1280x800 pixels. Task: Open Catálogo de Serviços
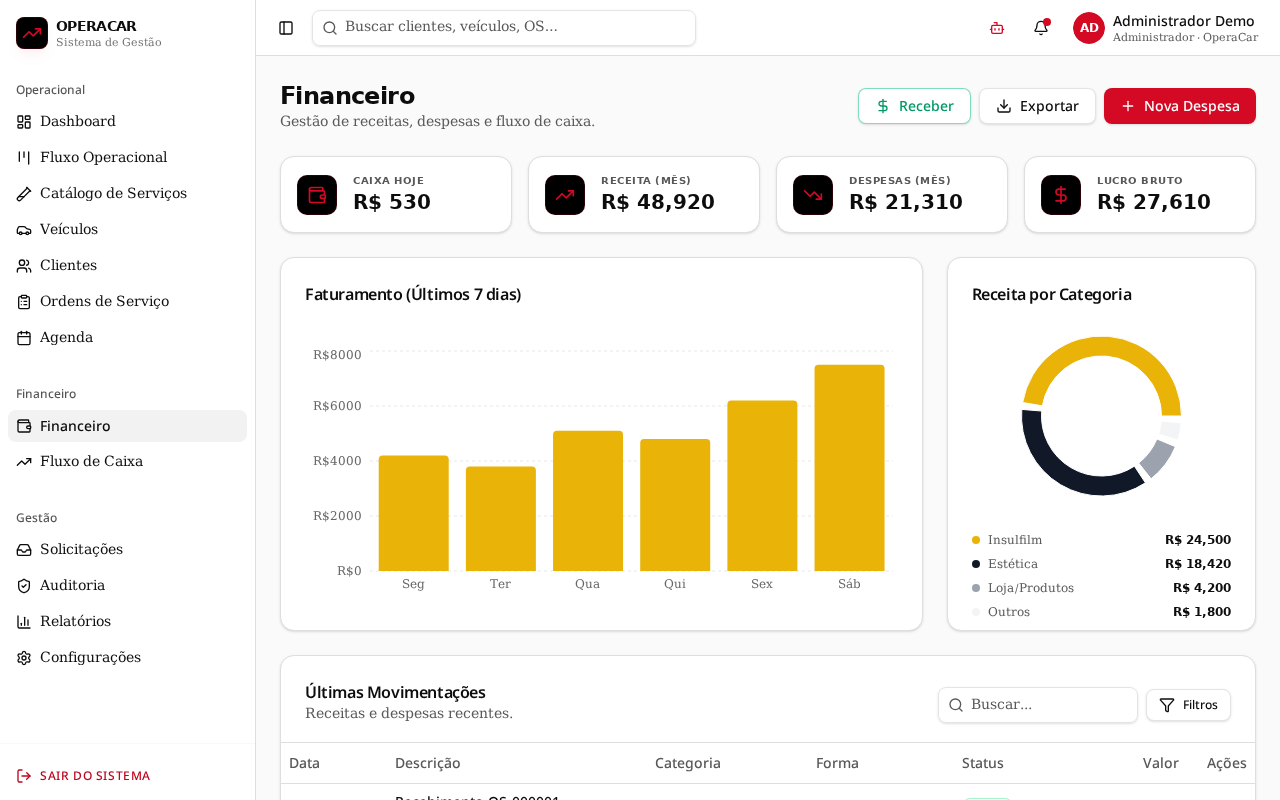[127, 194]
